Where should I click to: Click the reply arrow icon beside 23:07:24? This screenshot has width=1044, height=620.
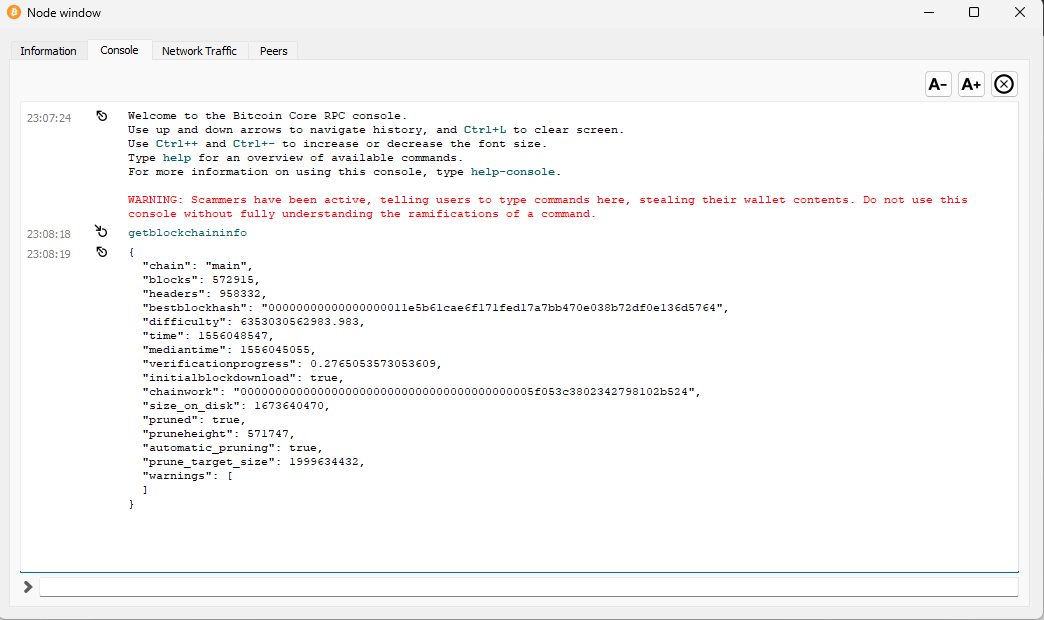click(x=101, y=116)
